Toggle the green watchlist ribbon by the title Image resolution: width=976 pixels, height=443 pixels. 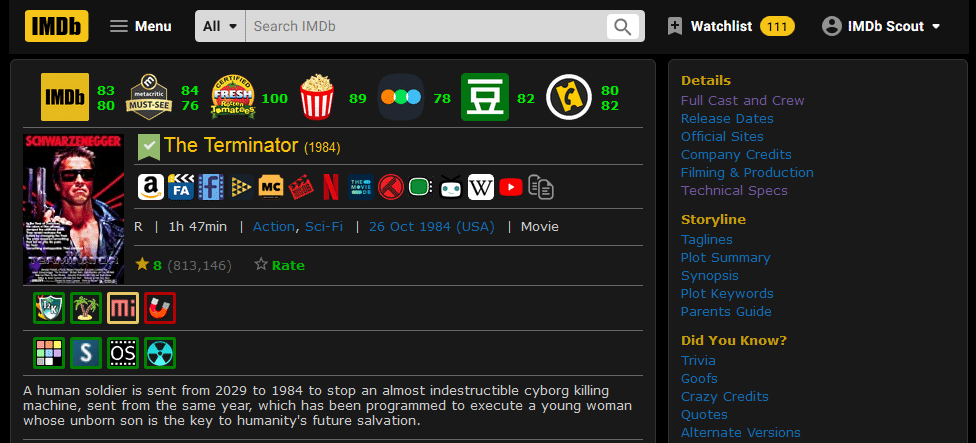coord(149,147)
